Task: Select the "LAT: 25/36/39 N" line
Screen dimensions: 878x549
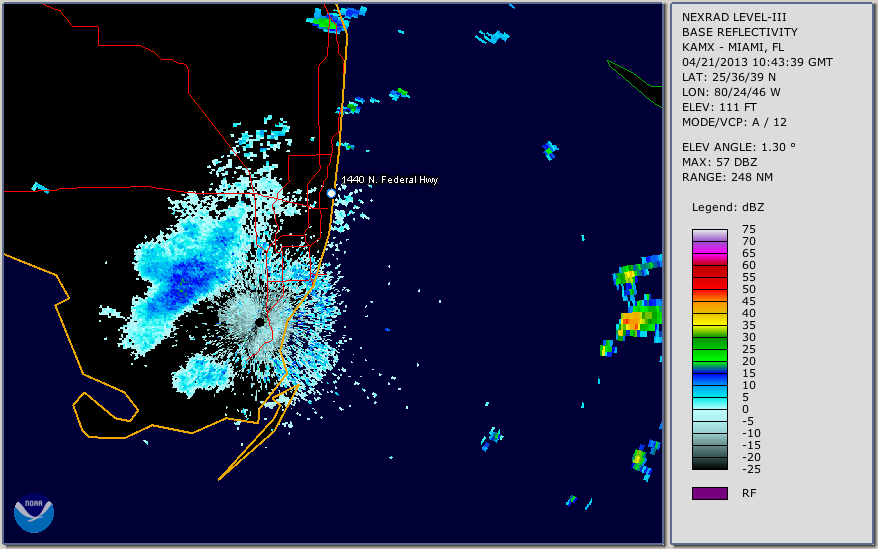Action: 728,77
